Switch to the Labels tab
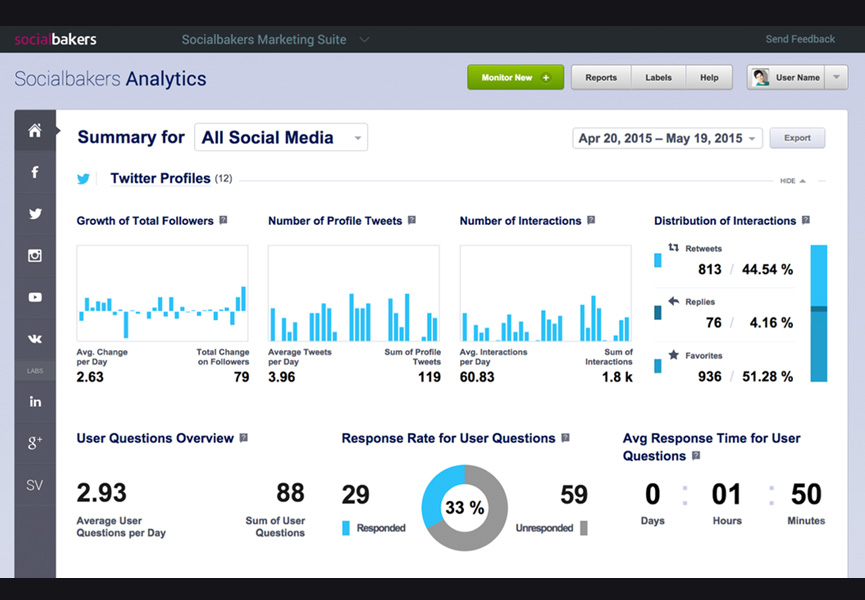 pyautogui.click(x=658, y=78)
